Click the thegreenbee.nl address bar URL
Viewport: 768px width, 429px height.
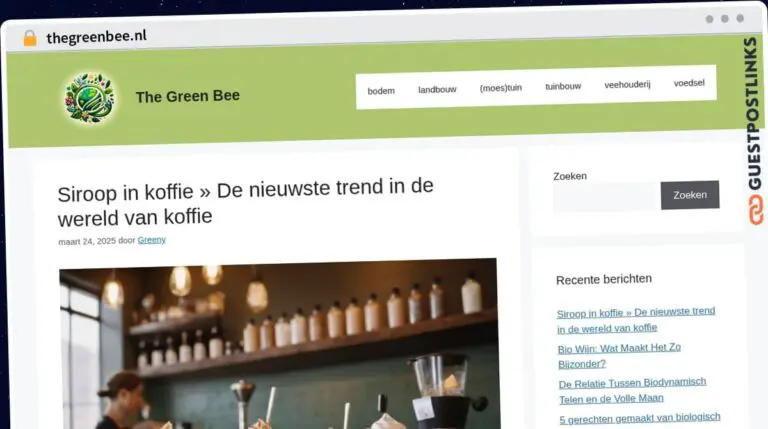(96, 37)
